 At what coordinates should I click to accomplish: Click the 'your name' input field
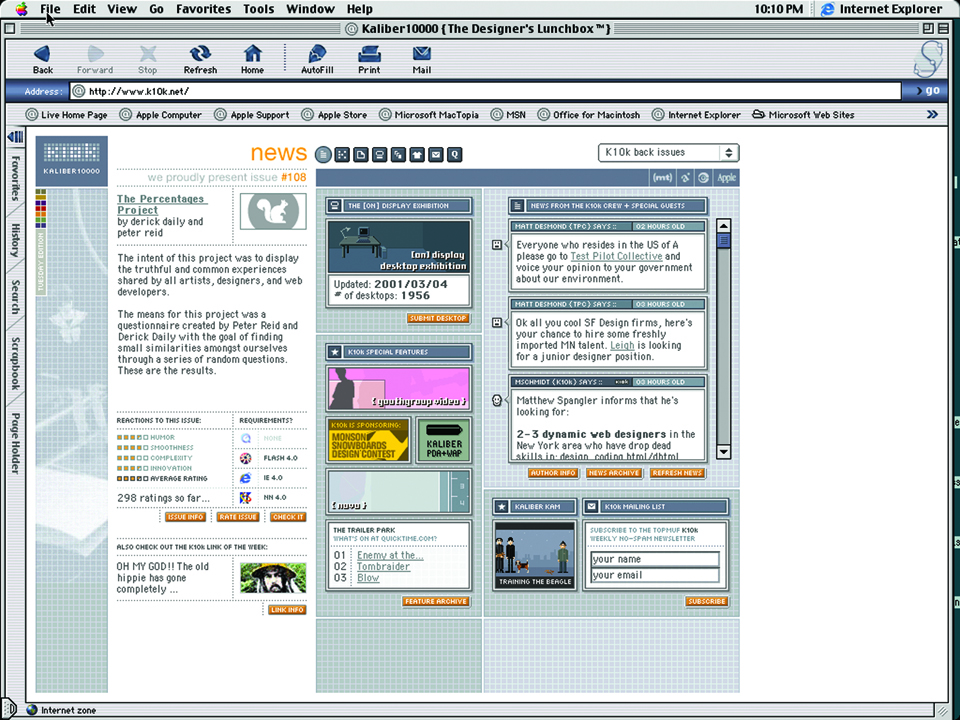[x=654, y=559]
